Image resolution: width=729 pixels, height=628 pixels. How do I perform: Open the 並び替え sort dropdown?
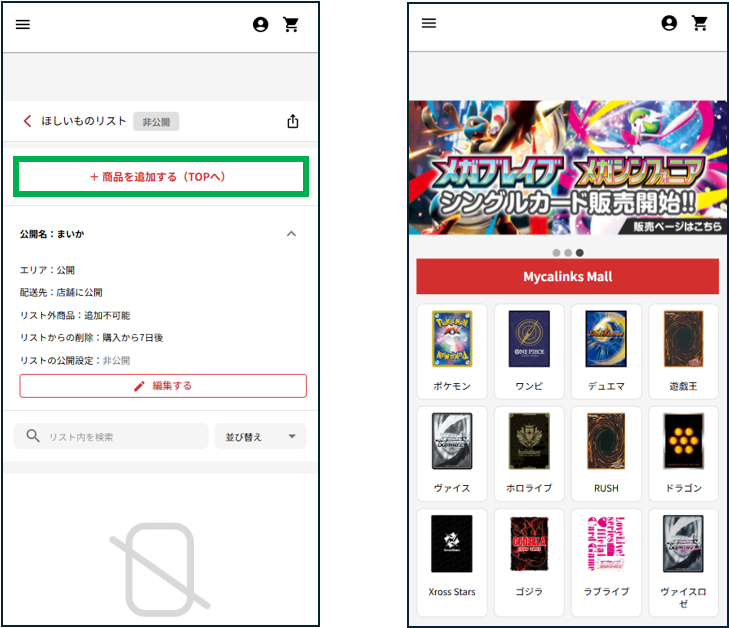point(260,436)
